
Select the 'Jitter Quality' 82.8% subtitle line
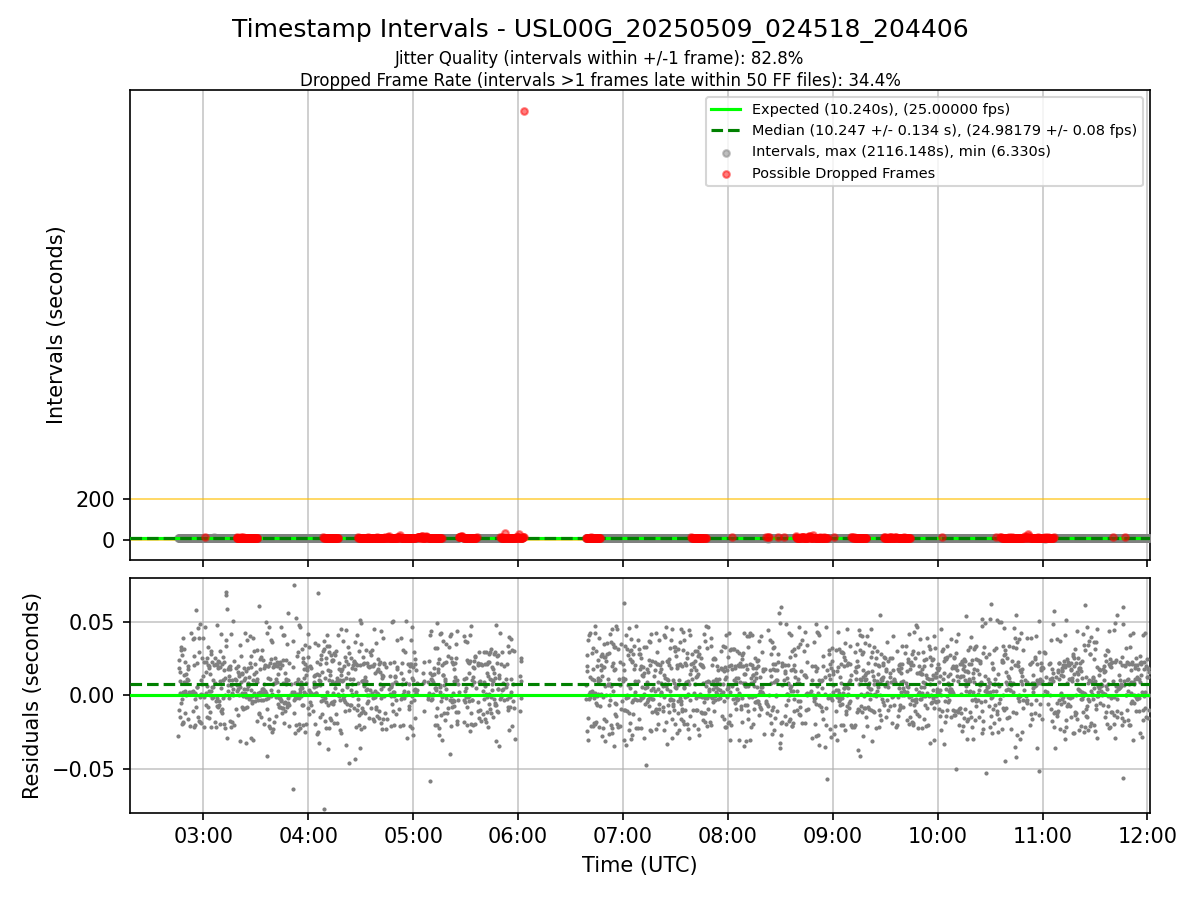600,58
